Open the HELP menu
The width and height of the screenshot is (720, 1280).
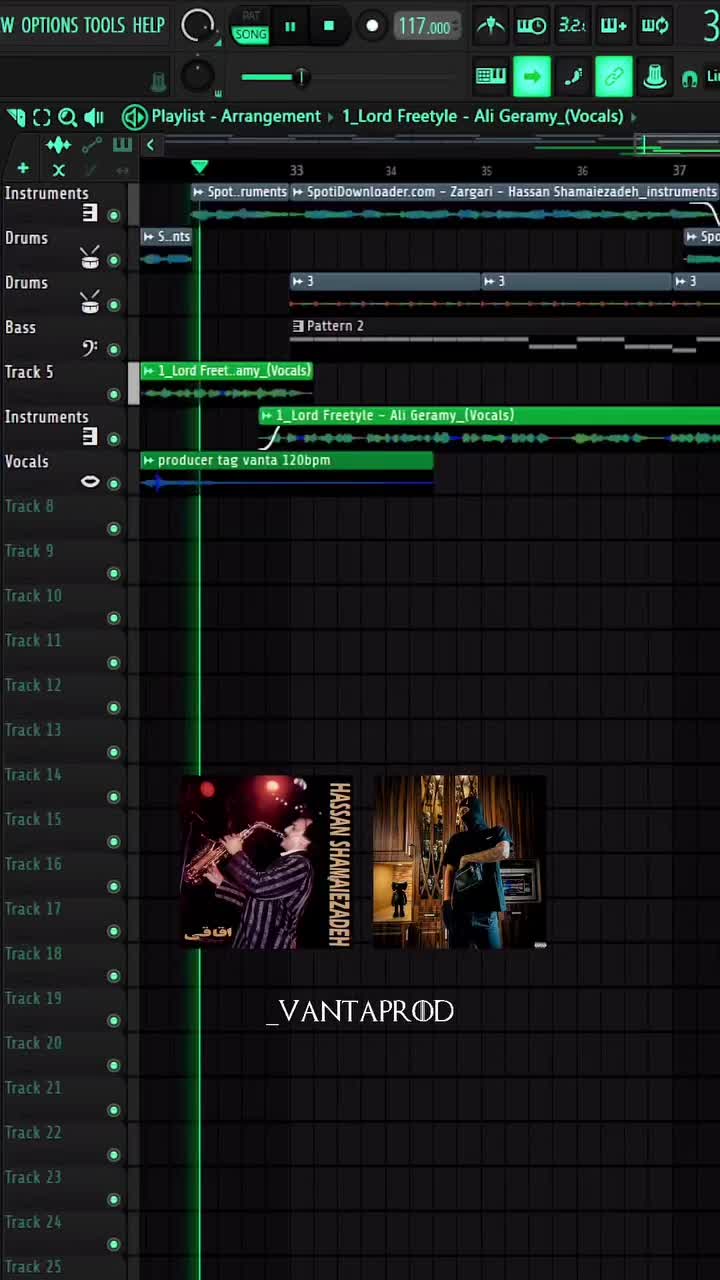(x=148, y=25)
